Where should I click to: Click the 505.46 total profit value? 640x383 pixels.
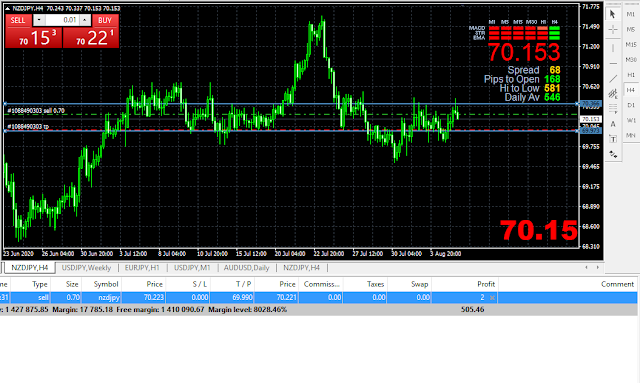click(x=472, y=310)
